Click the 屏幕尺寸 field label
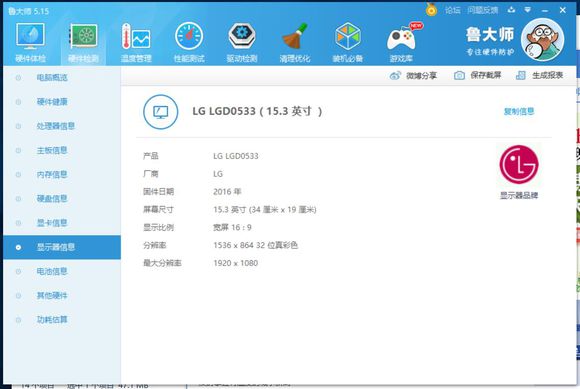The height and width of the screenshot is (389, 580). 158,210
